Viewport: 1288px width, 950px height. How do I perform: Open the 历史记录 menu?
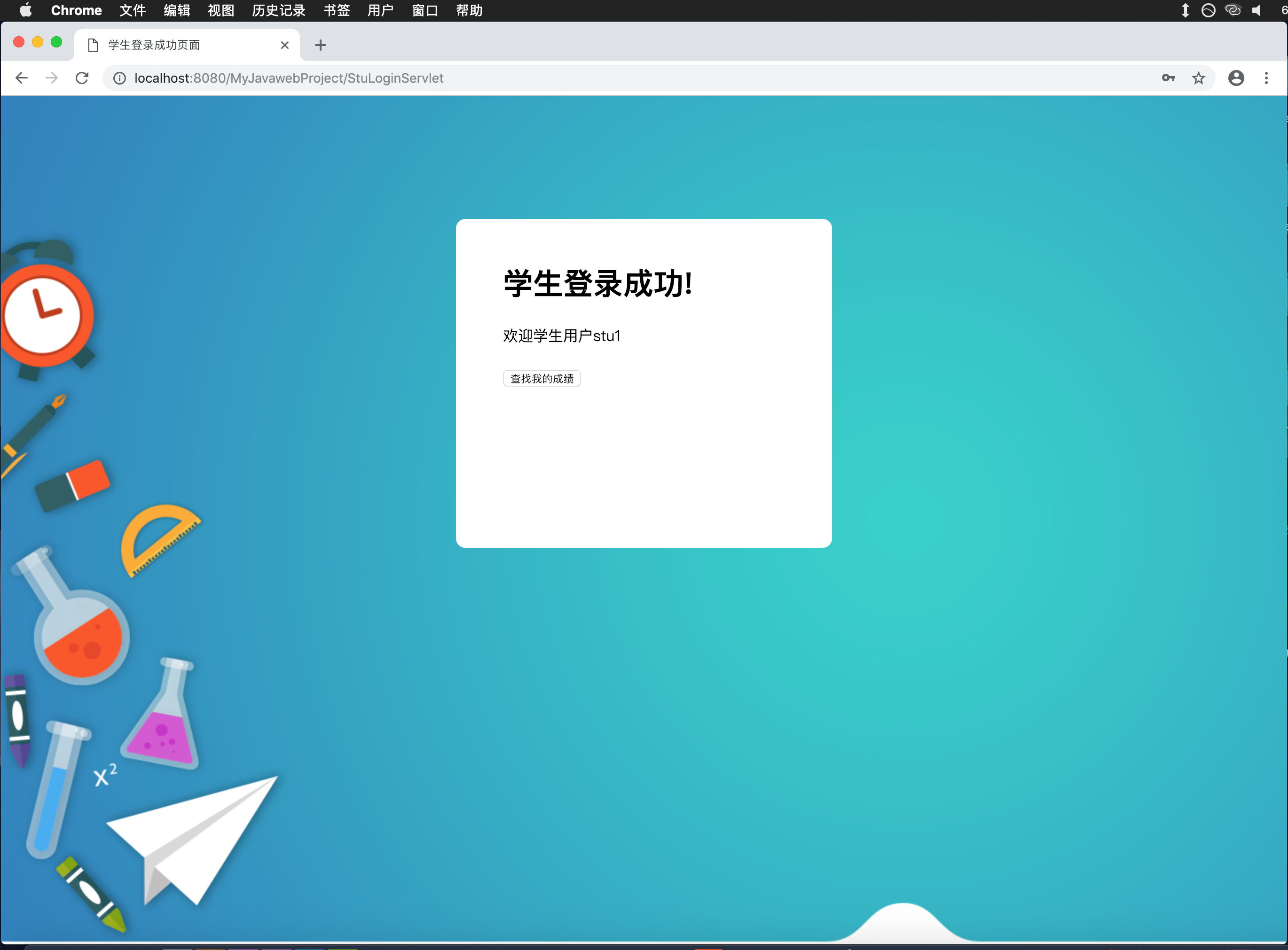(x=278, y=10)
